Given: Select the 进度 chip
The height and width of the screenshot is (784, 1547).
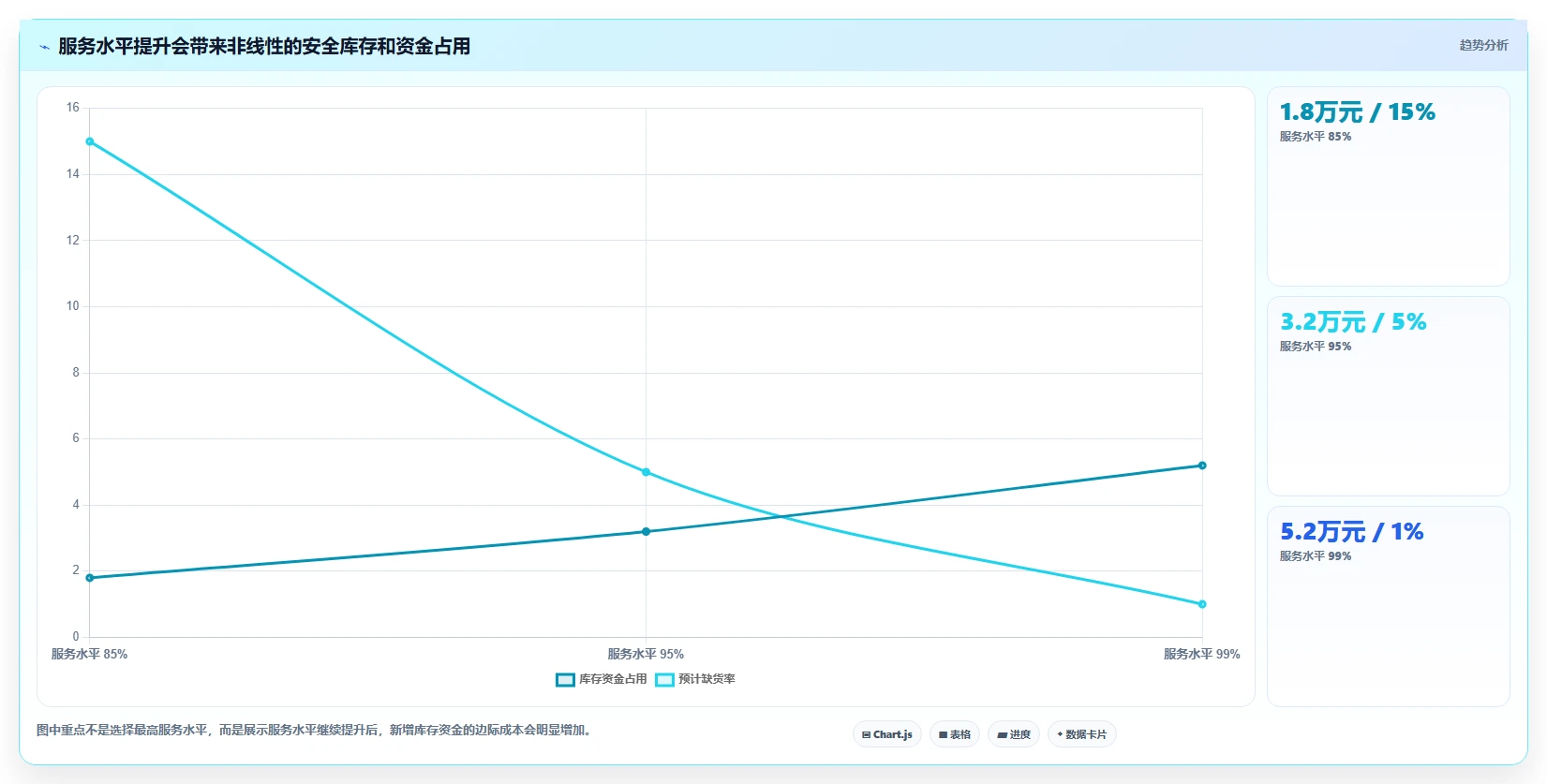Looking at the screenshot, I should (1014, 734).
